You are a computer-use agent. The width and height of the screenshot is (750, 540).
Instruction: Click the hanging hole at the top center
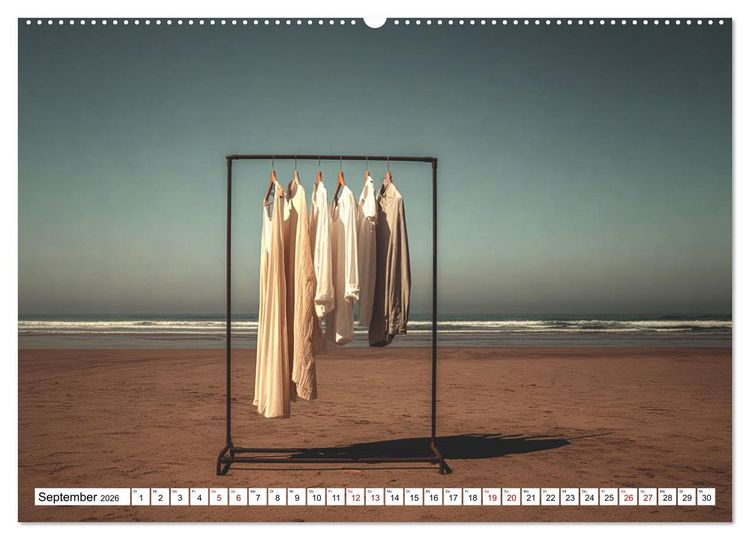[x=375, y=21]
